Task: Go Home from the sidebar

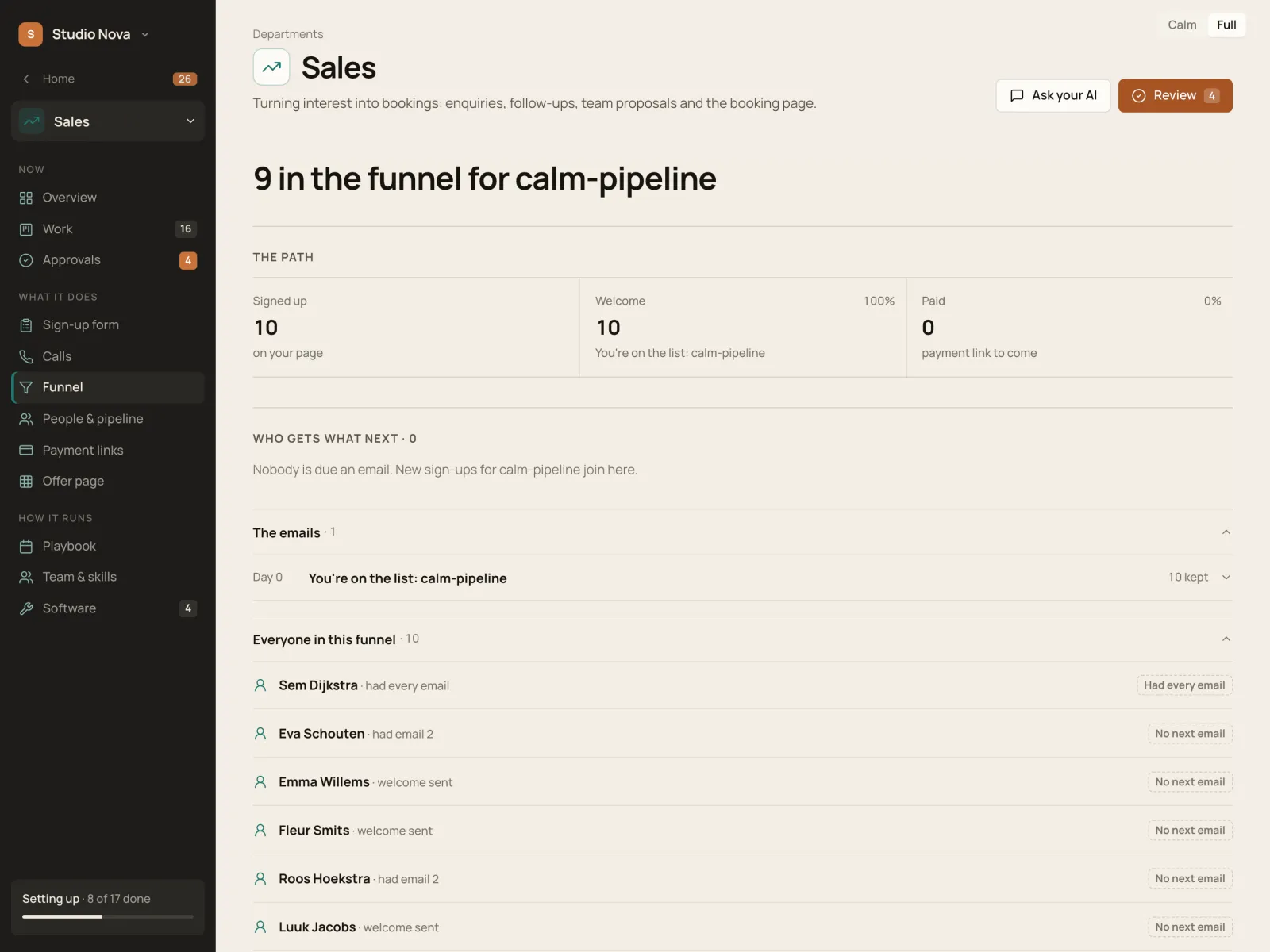Action: pos(108,79)
